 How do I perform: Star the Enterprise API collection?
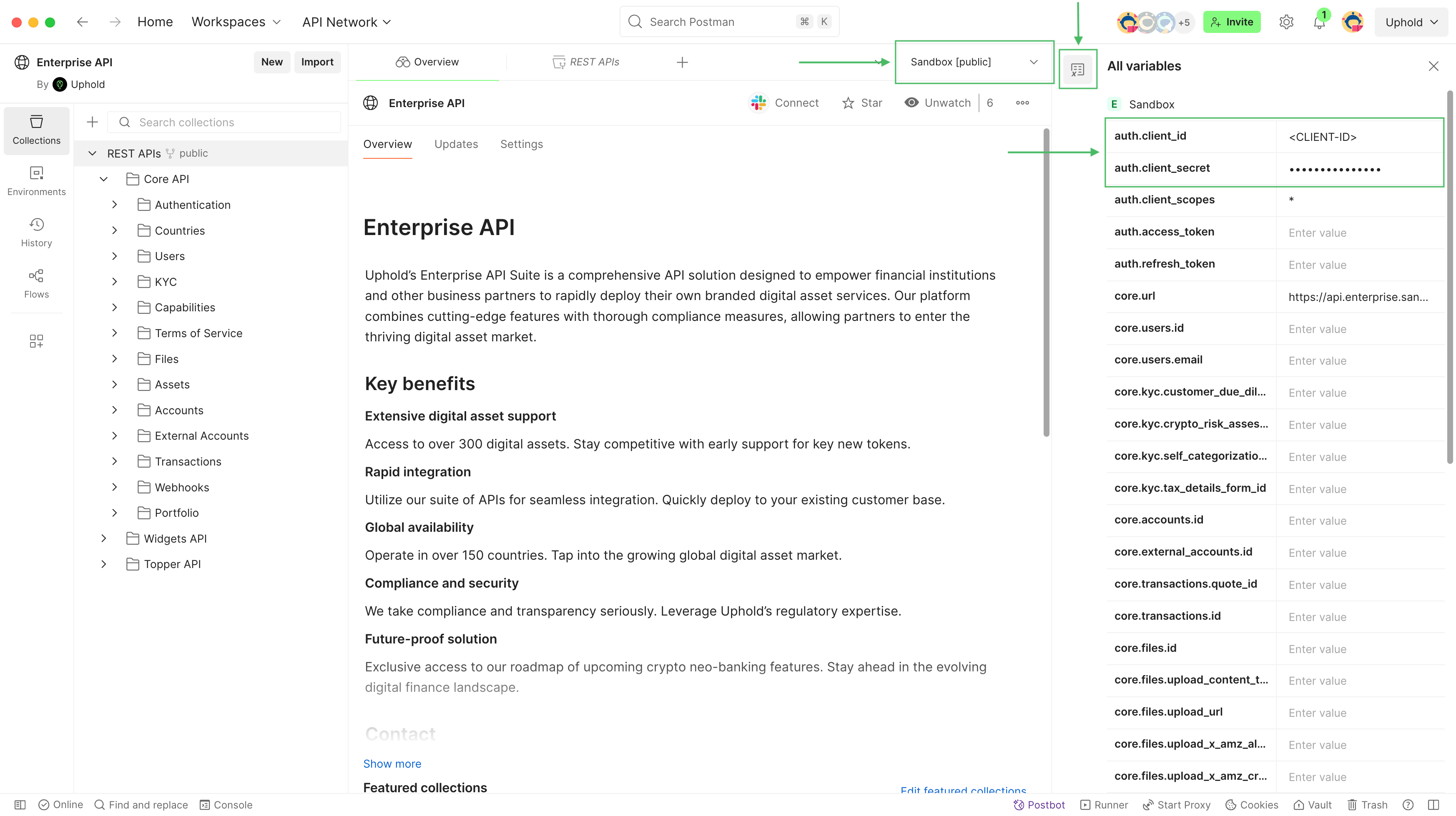click(x=862, y=102)
